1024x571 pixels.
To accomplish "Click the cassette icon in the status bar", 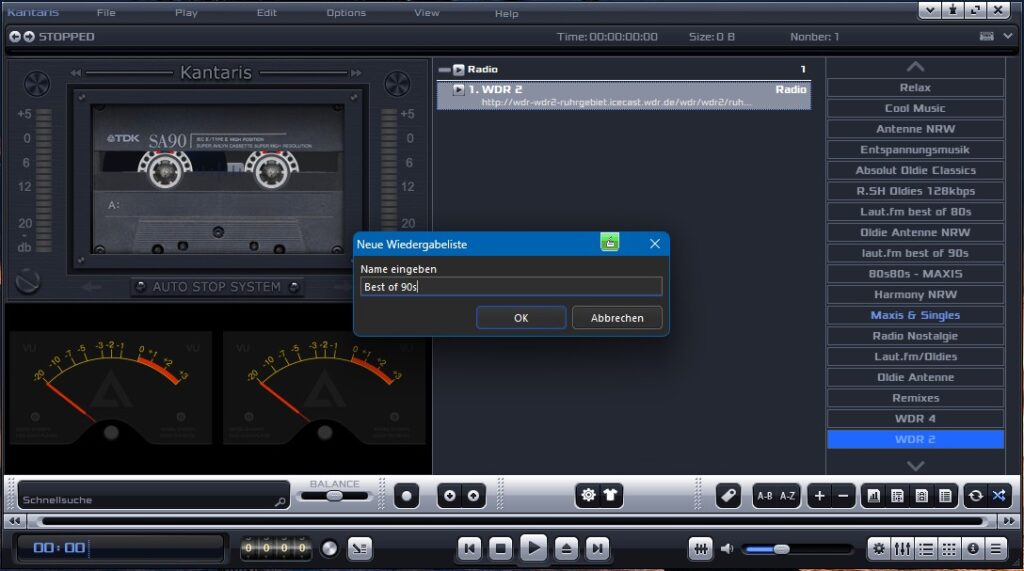I will (x=987, y=36).
